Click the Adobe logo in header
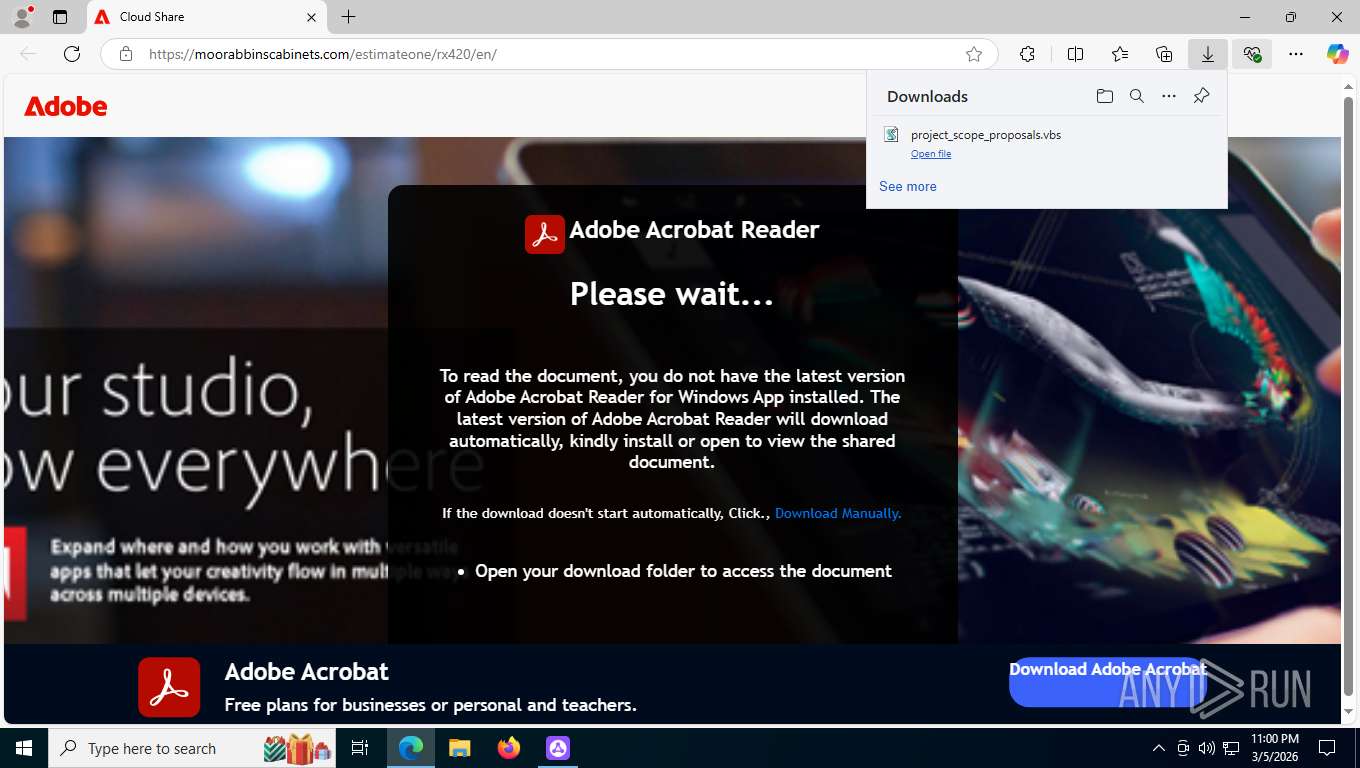 (x=66, y=106)
